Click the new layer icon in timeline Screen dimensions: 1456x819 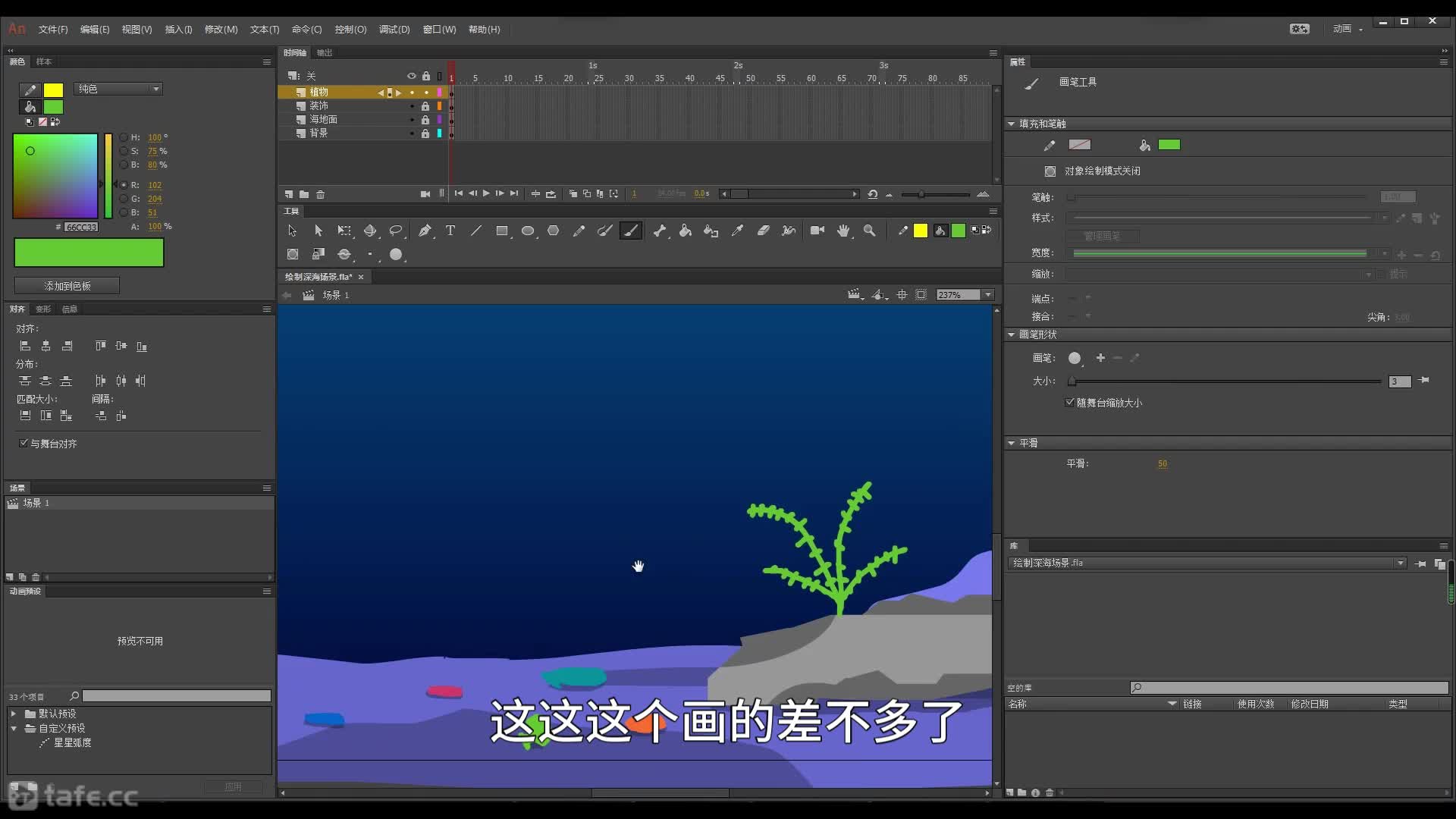click(289, 194)
